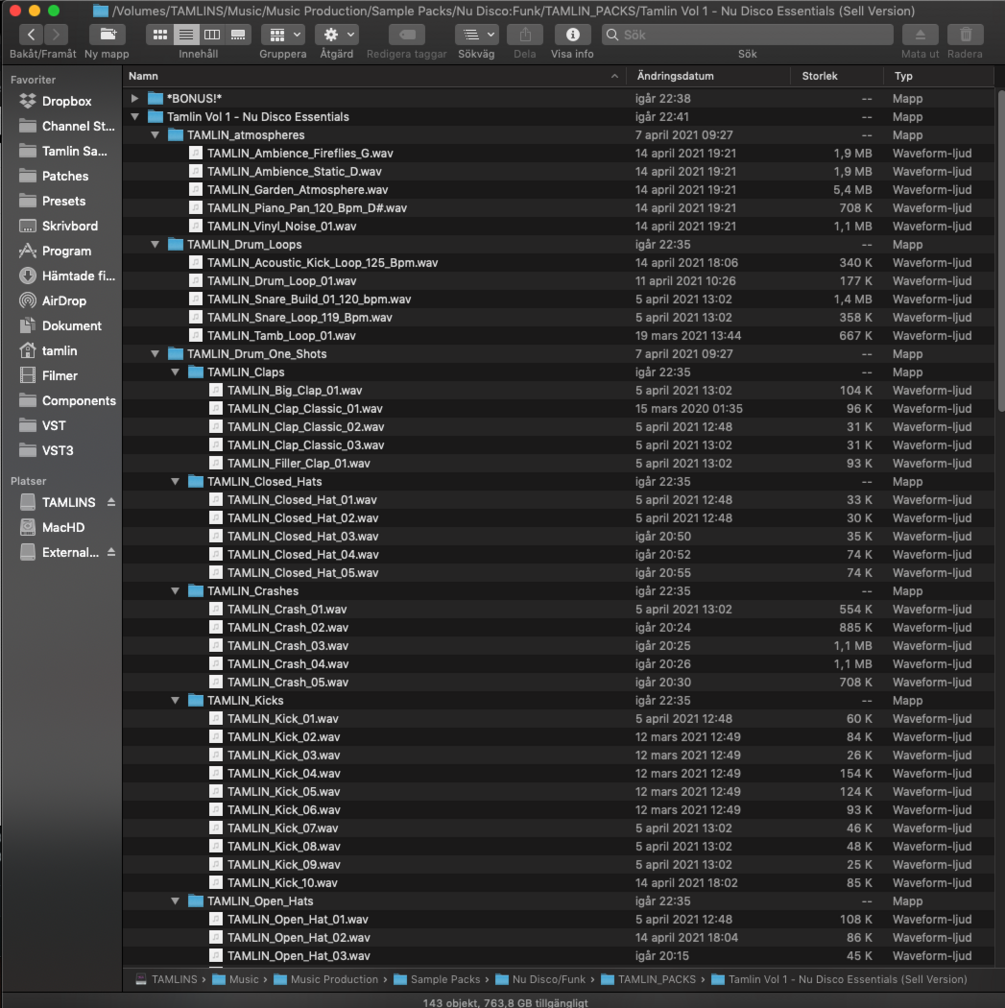Expand the *BONUS!* folder
This screenshot has width=1005, height=1008.
point(134,98)
